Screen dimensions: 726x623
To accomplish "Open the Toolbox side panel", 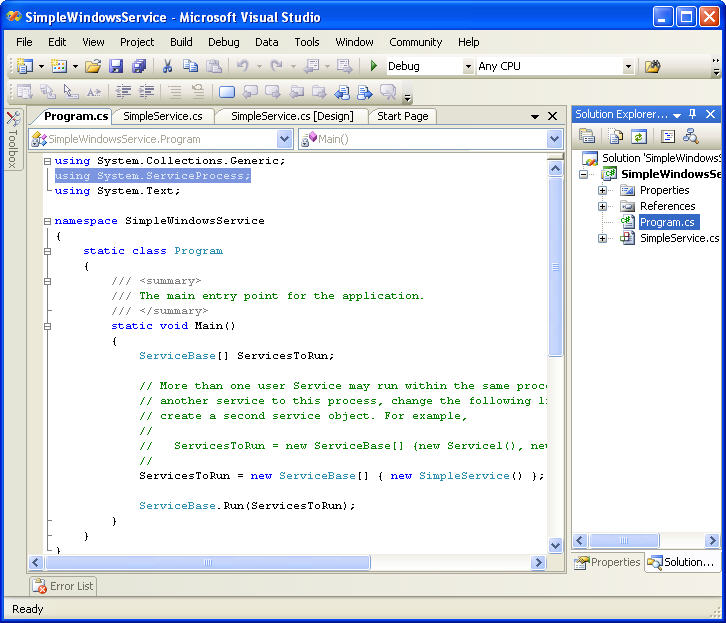I will point(13,139).
